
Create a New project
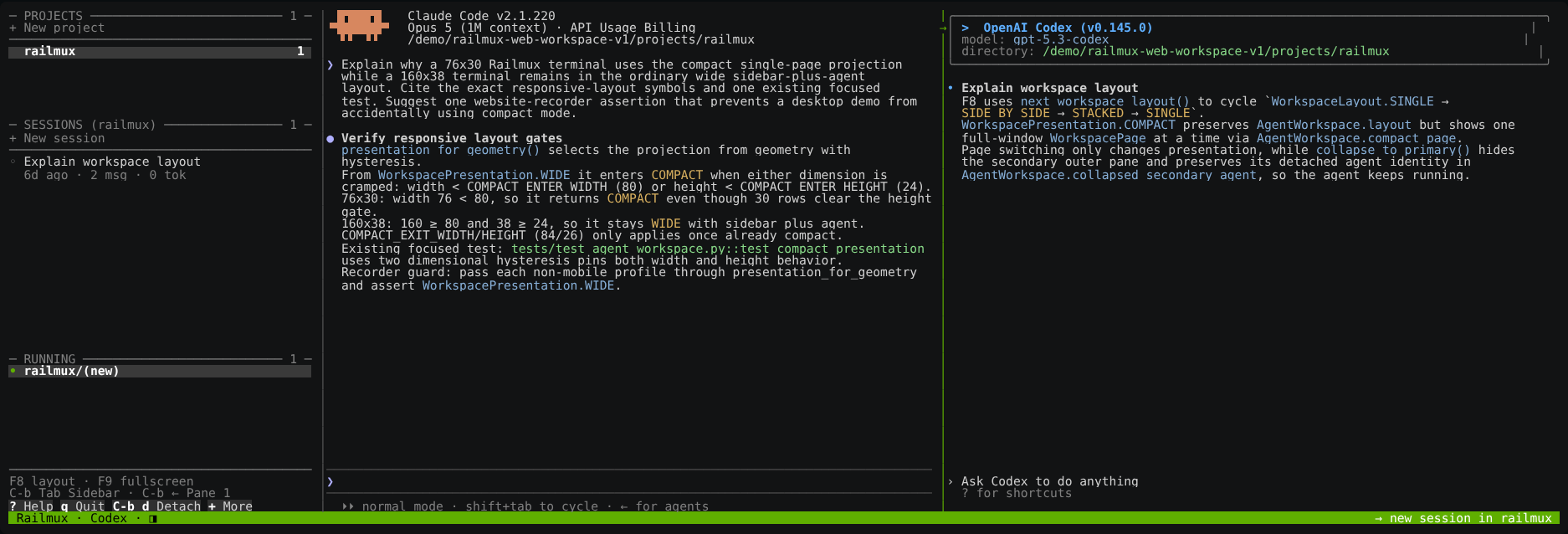click(x=57, y=28)
